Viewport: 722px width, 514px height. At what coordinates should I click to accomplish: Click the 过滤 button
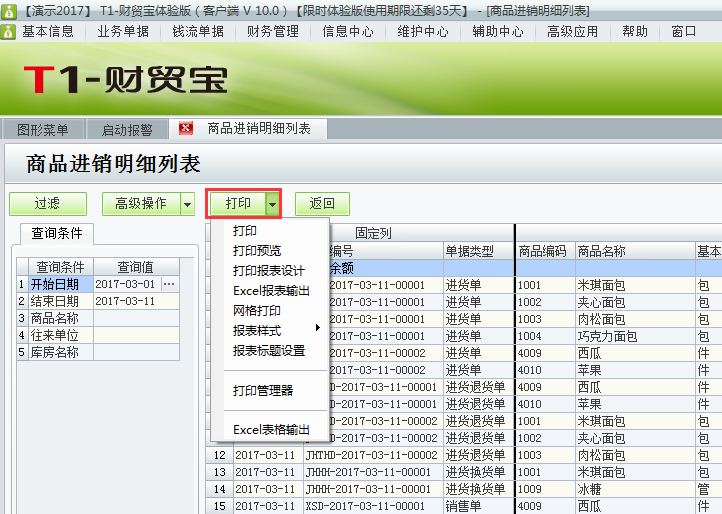pos(47,204)
